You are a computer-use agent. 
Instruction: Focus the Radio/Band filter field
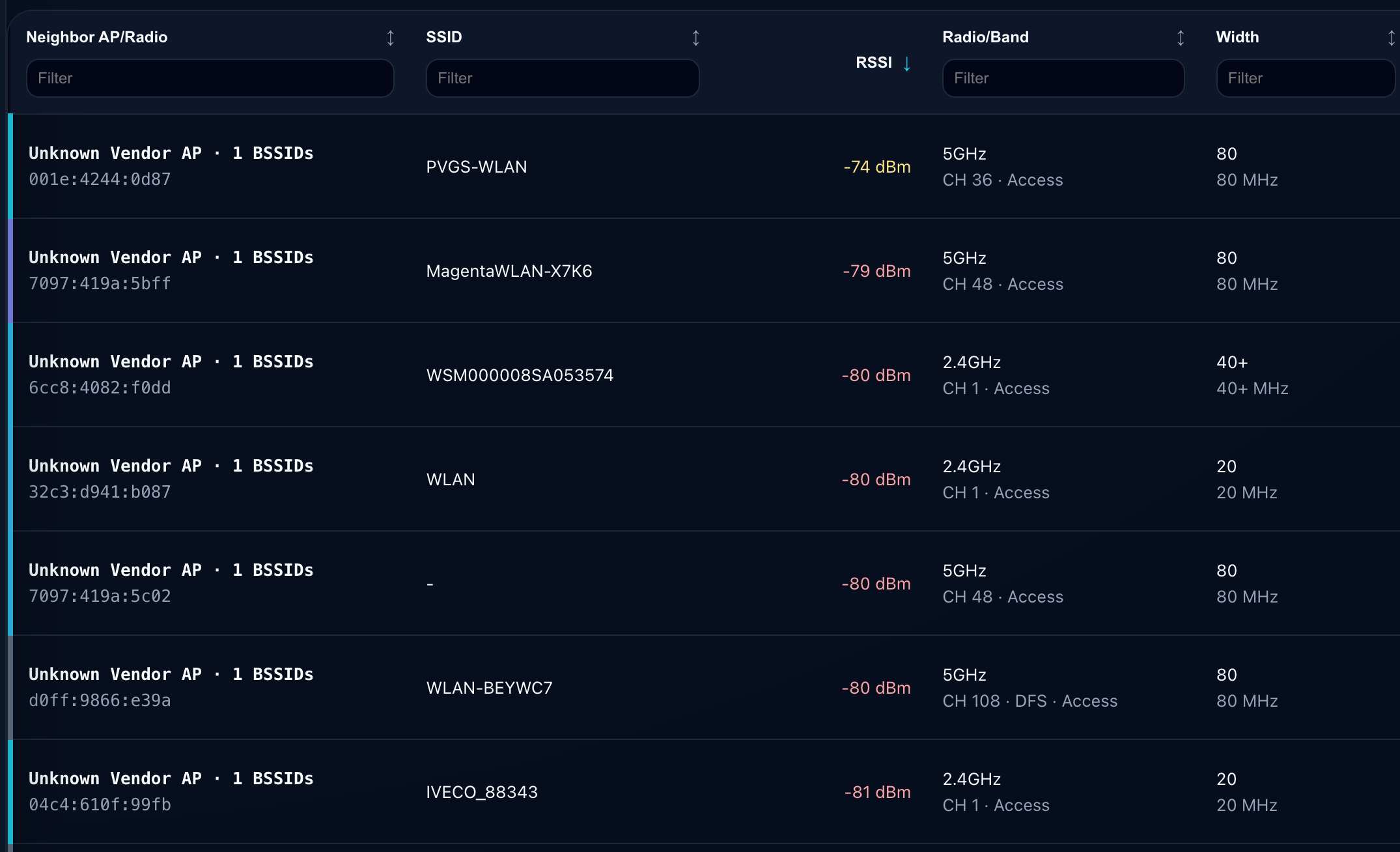click(x=1063, y=78)
